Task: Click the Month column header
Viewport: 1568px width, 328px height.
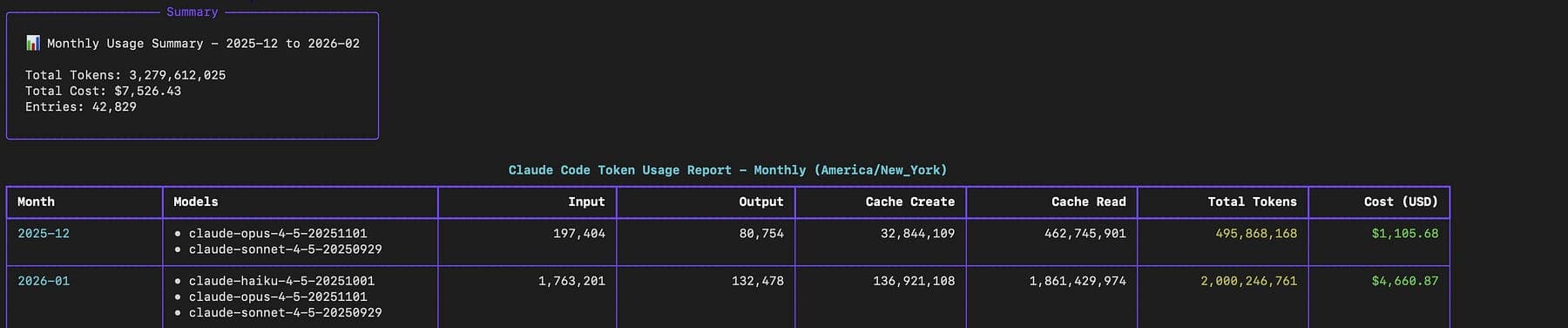Action: (36, 202)
